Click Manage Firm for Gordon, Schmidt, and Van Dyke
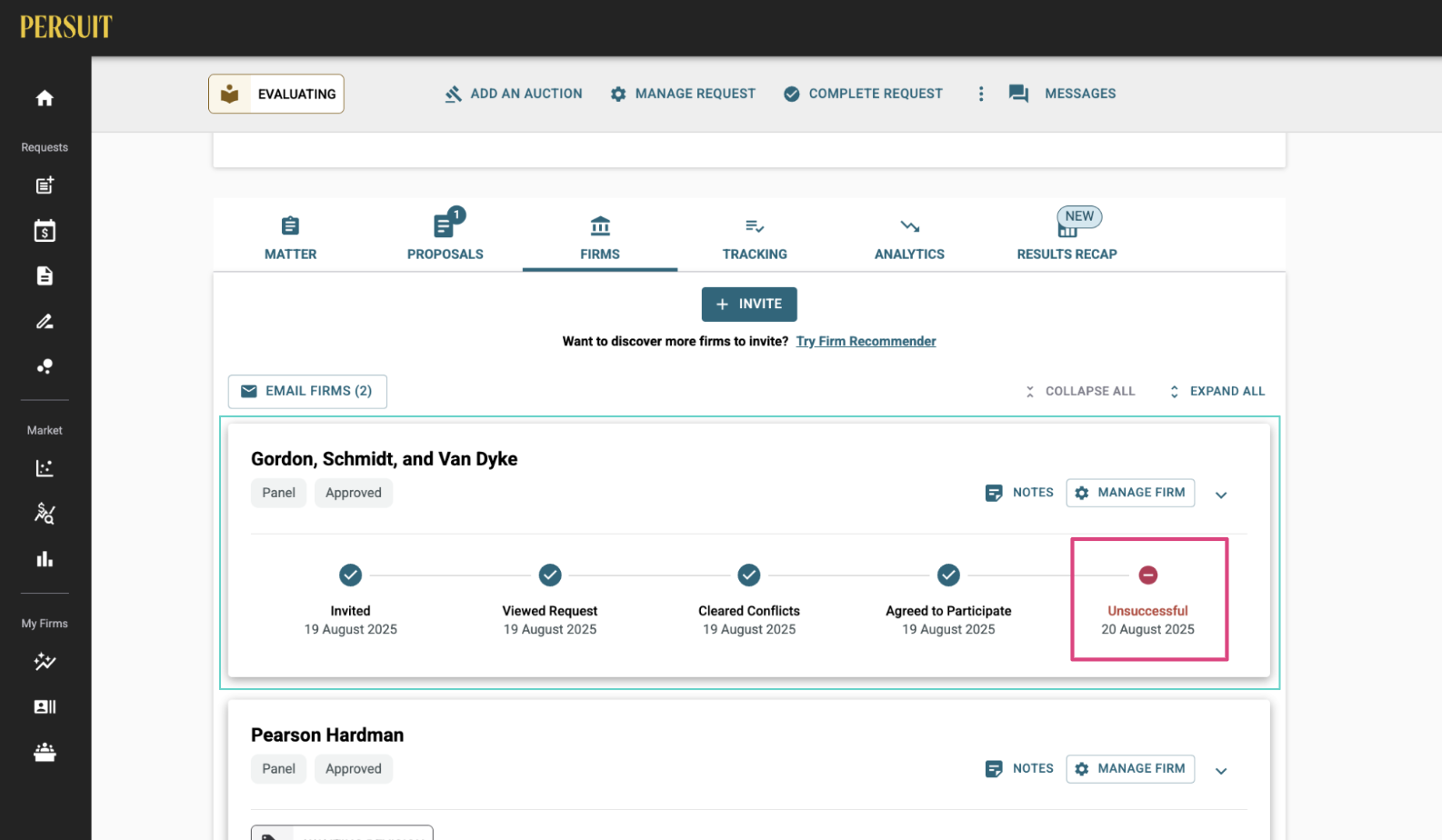 1130,493
